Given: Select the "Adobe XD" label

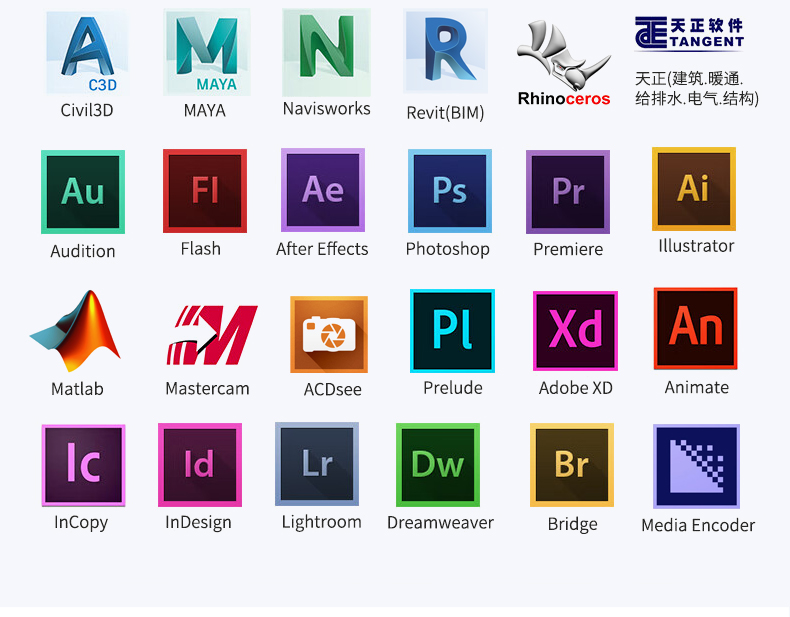Looking at the screenshot, I should (576, 388).
